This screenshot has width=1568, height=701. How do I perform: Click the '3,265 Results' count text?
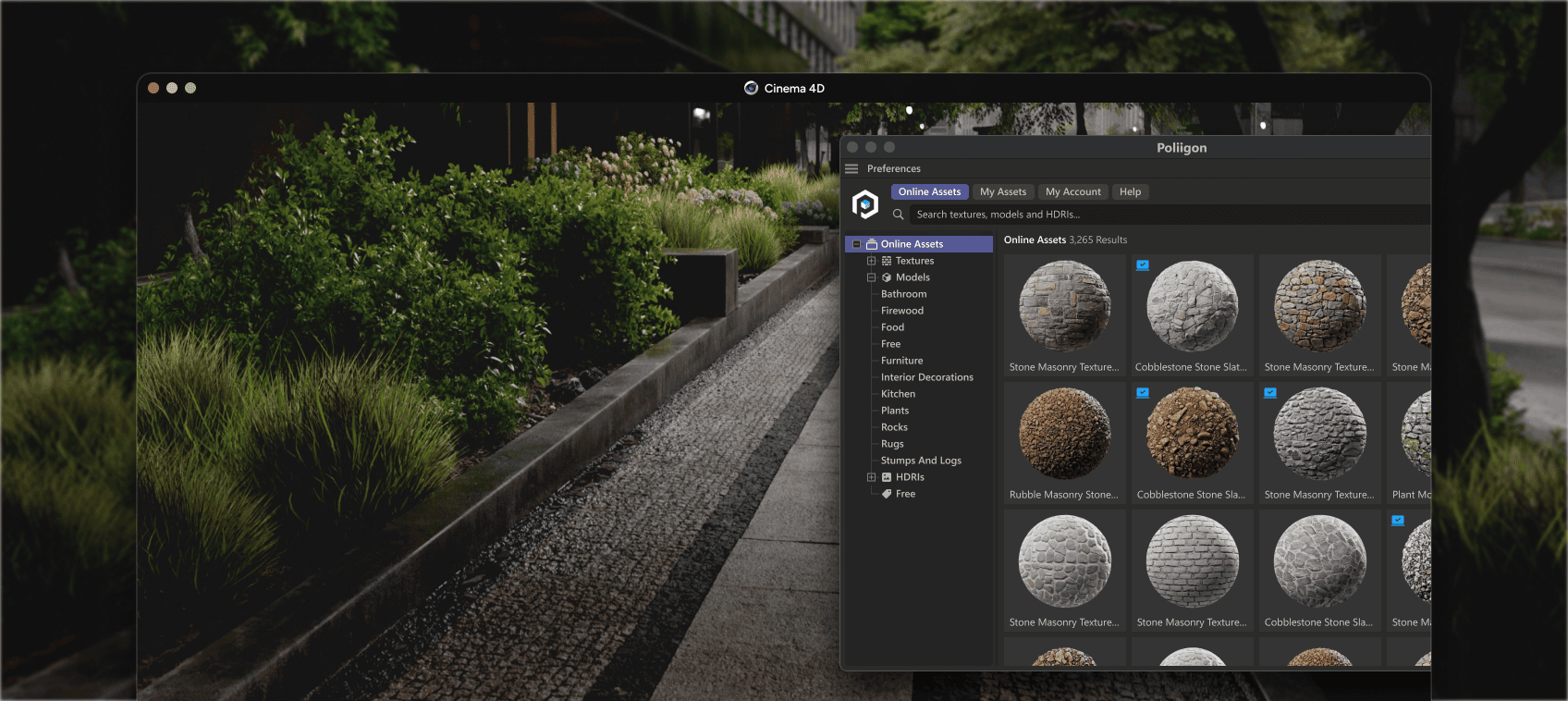click(x=1098, y=240)
